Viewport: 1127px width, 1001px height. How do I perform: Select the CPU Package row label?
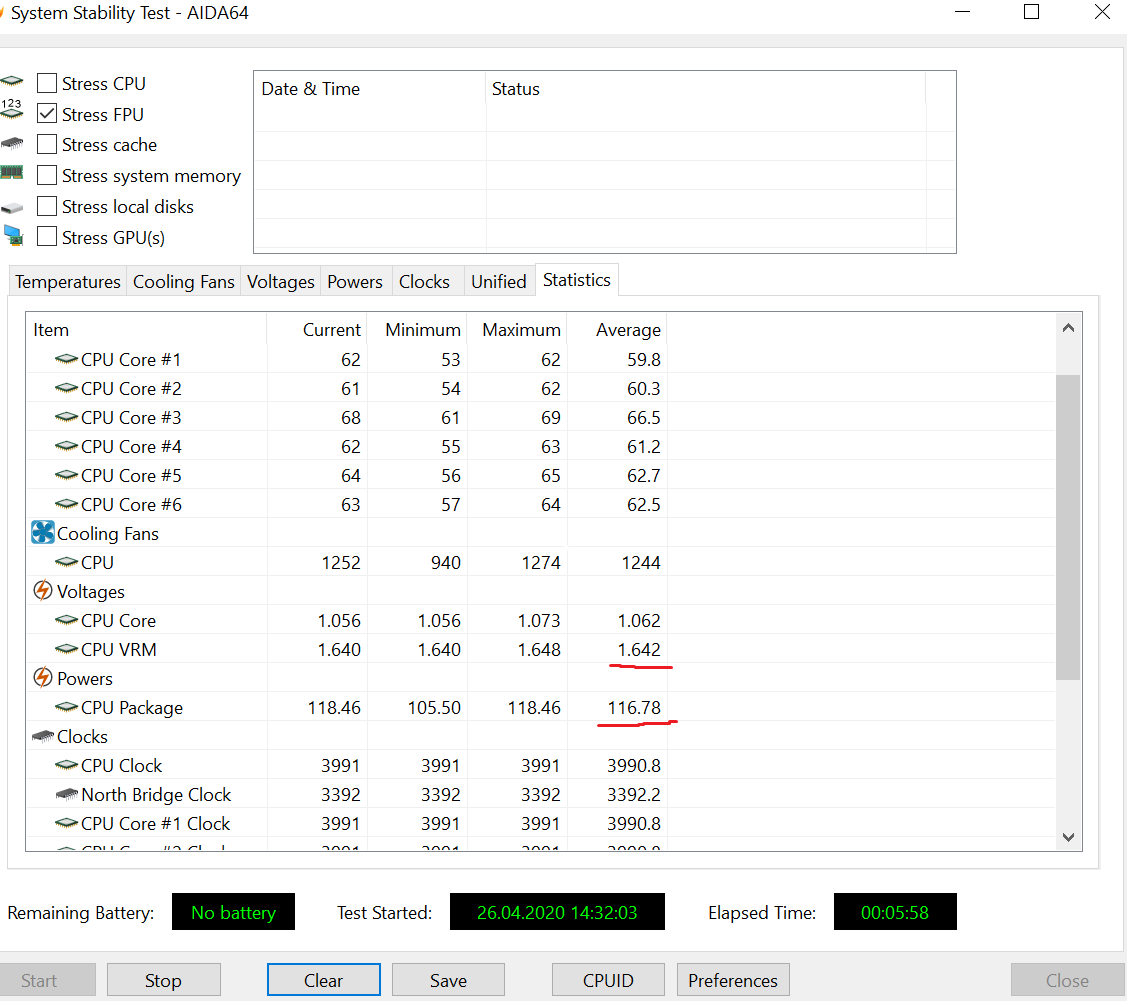[x=132, y=708]
